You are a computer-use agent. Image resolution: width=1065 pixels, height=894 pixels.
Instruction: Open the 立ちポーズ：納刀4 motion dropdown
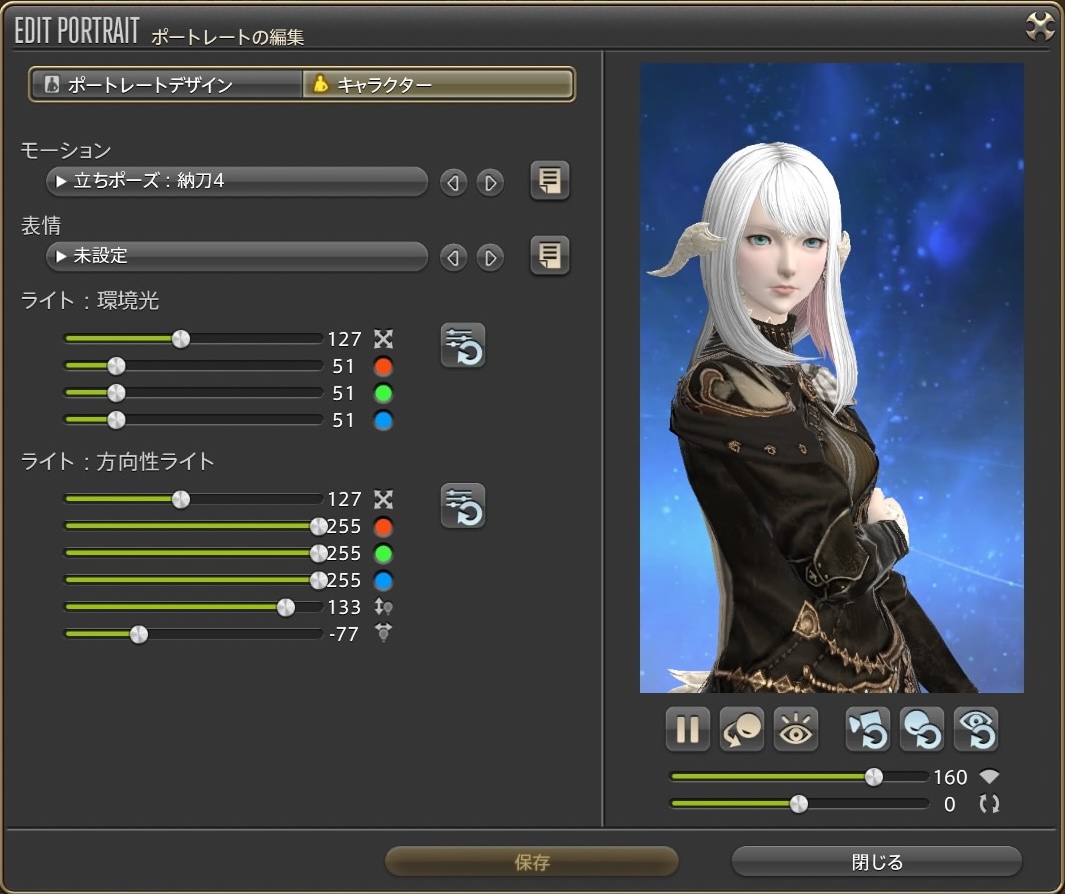[x=237, y=182]
